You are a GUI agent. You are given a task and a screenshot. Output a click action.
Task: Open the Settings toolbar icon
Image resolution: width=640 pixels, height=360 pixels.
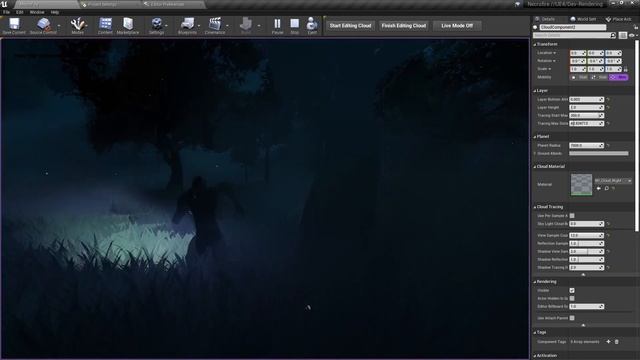156,25
